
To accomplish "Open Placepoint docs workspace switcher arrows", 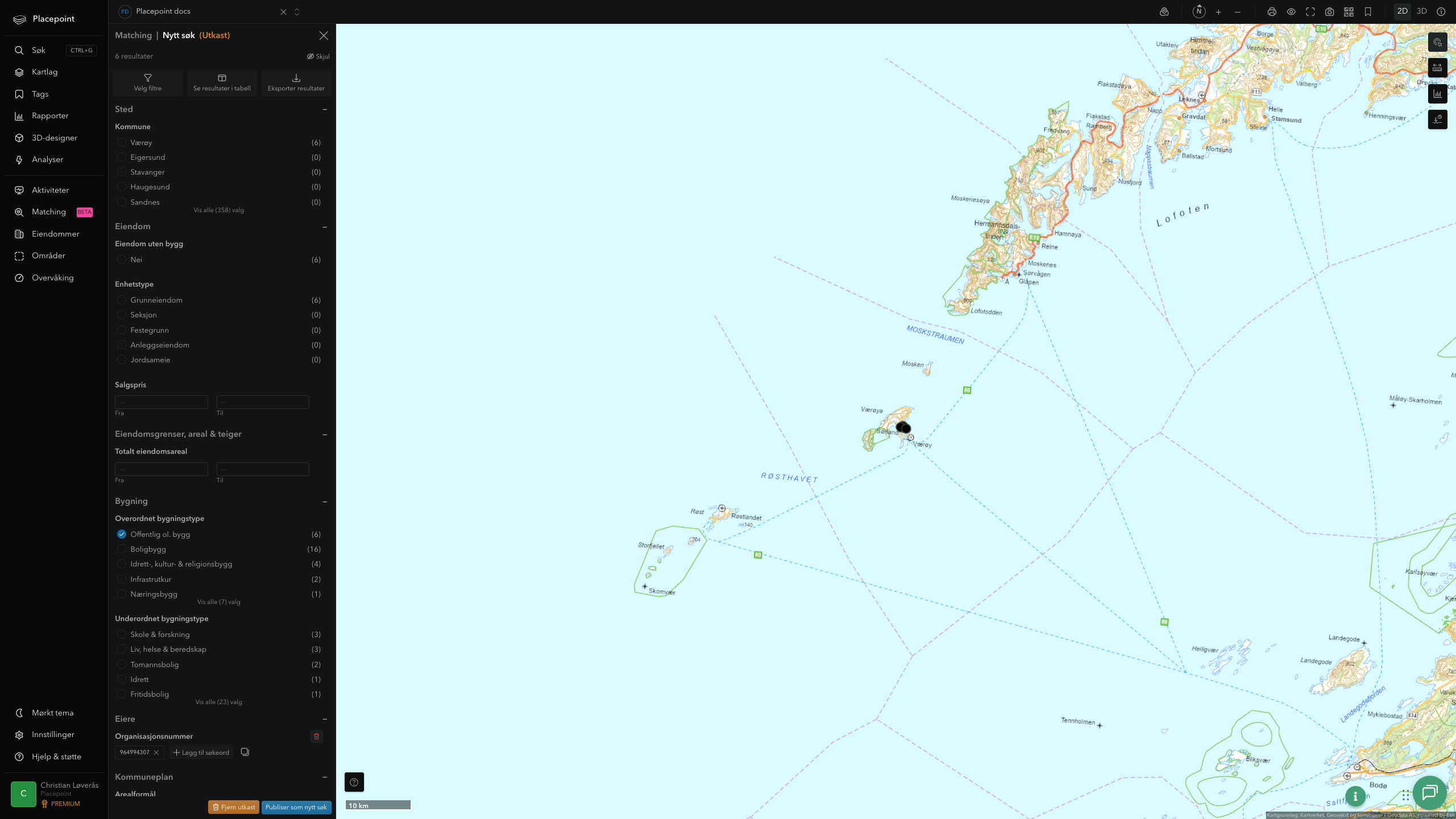I will (297, 12).
